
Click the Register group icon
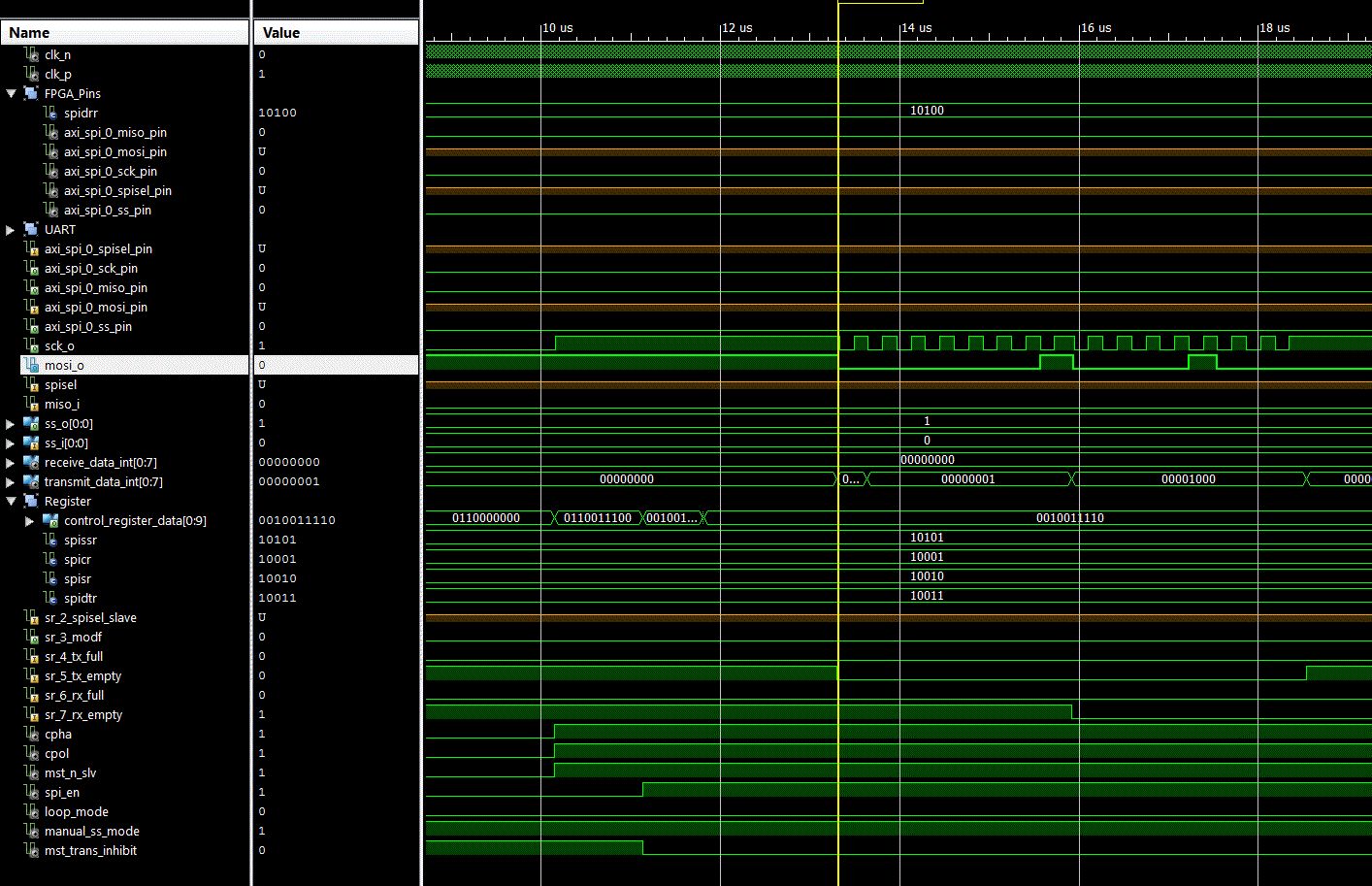tap(31, 501)
